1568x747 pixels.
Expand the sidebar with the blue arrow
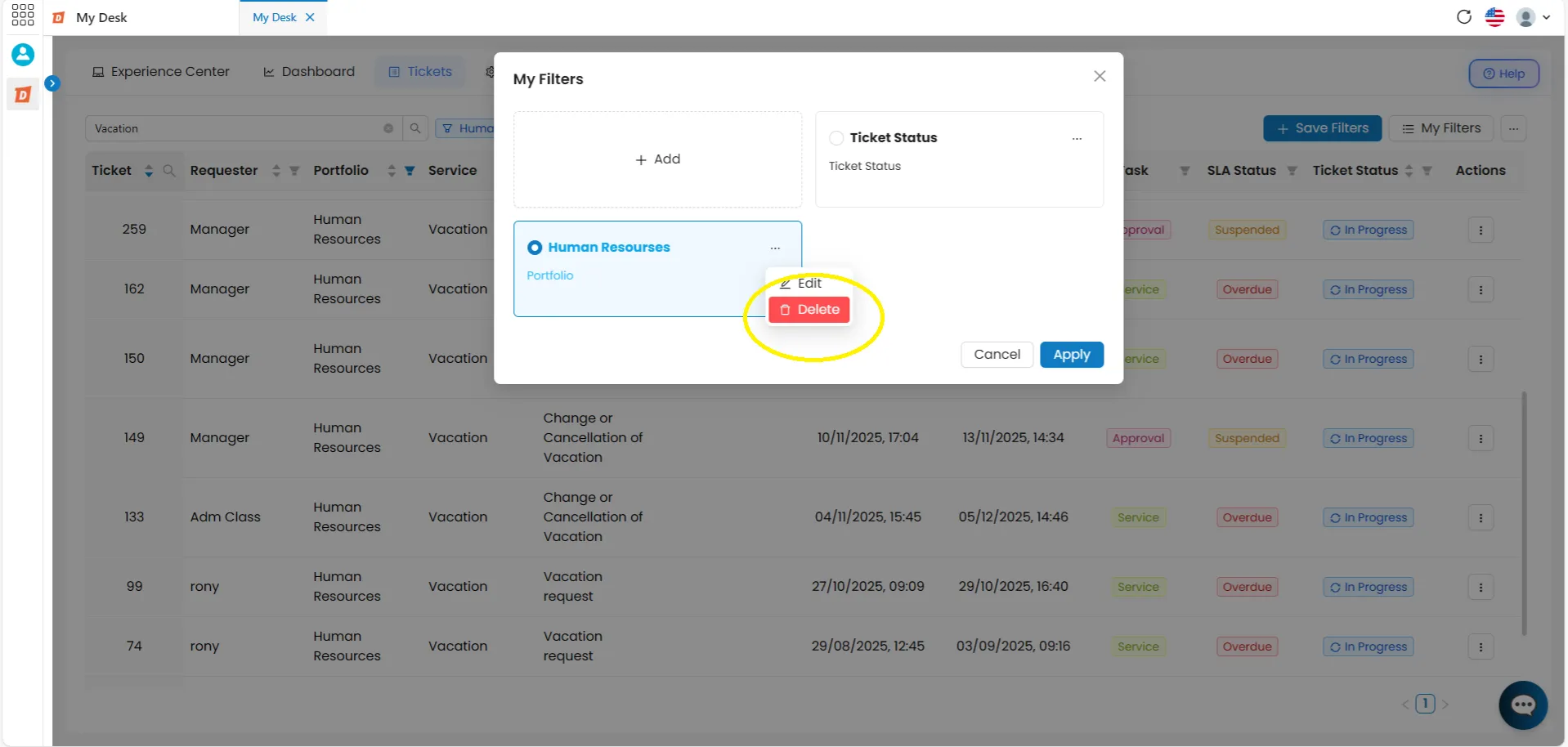52,83
